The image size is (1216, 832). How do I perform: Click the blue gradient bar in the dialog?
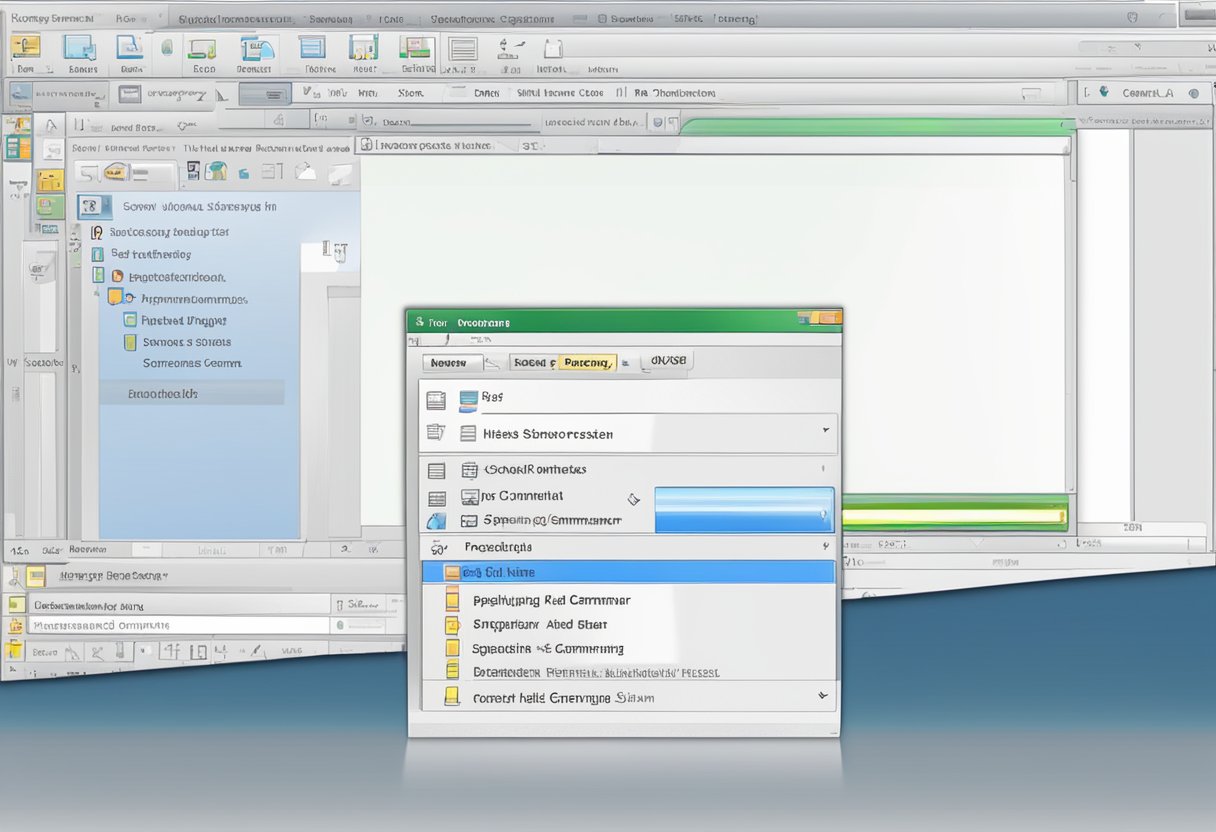(743, 509)
